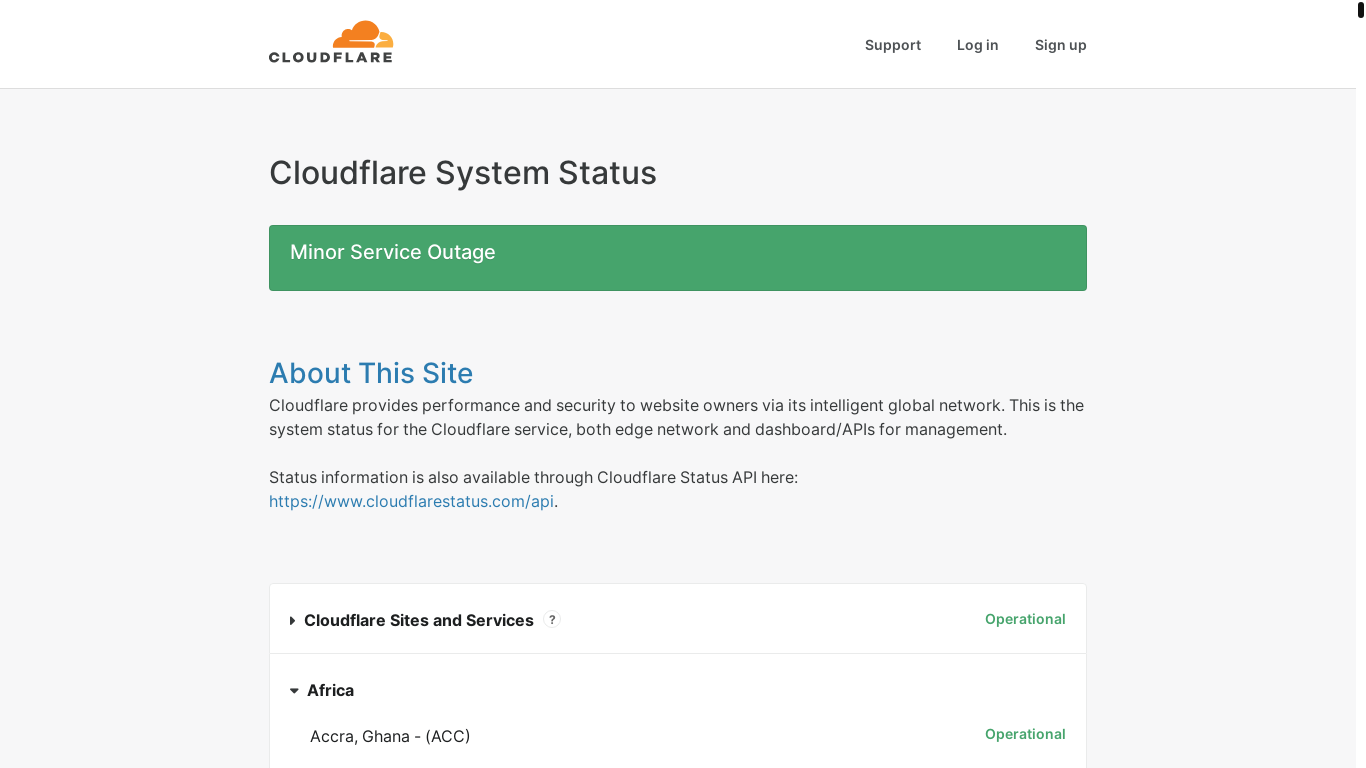Click Operational status for Accra, Ghana
This screenshot has height=768, width=1366.
1025,734
